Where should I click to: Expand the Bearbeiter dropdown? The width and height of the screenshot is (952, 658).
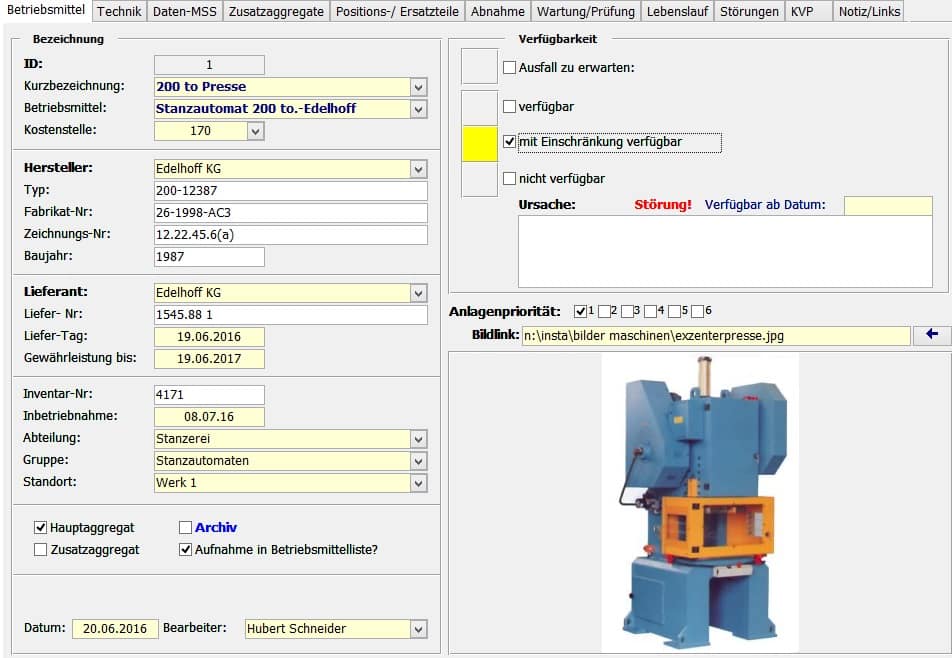point(418,629)
